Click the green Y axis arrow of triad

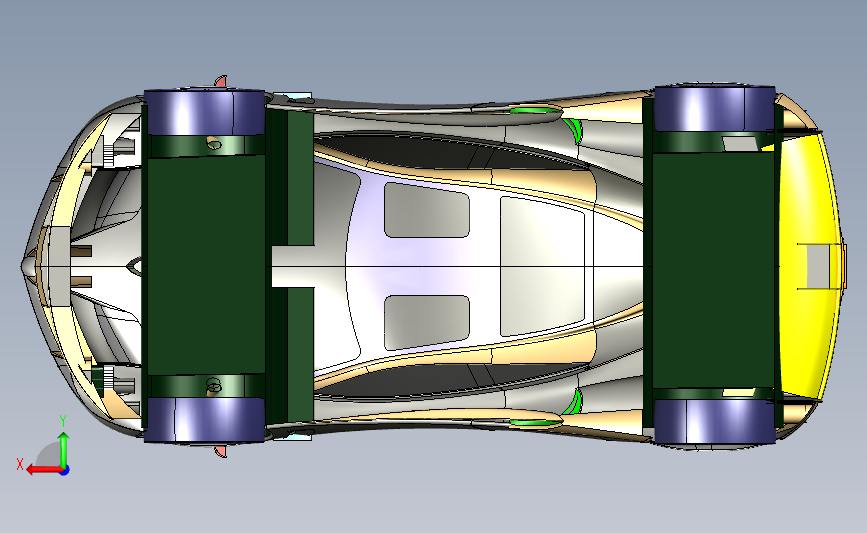pyautogui.click(x=64, y=450)
